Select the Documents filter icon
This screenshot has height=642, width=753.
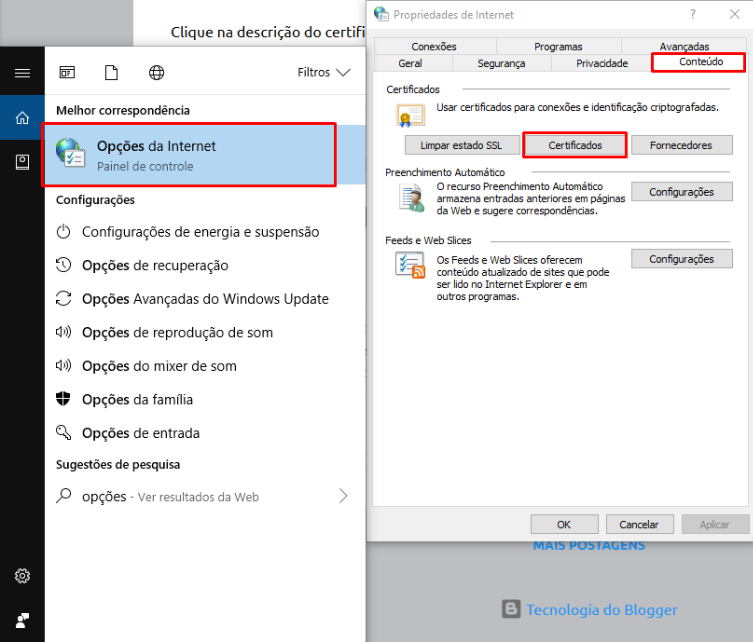coord(112,73)
